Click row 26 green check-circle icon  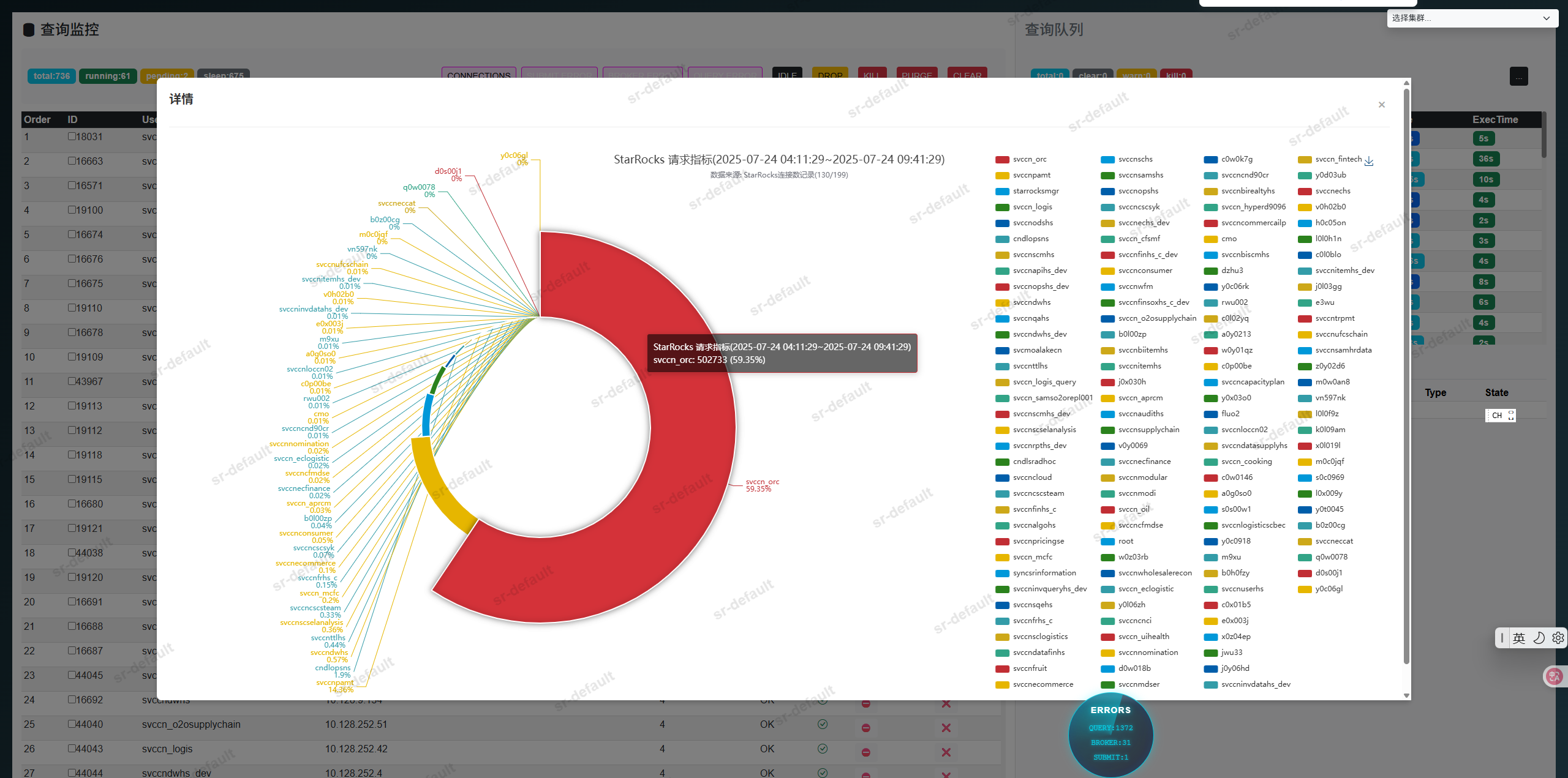[x=823, y=749]
